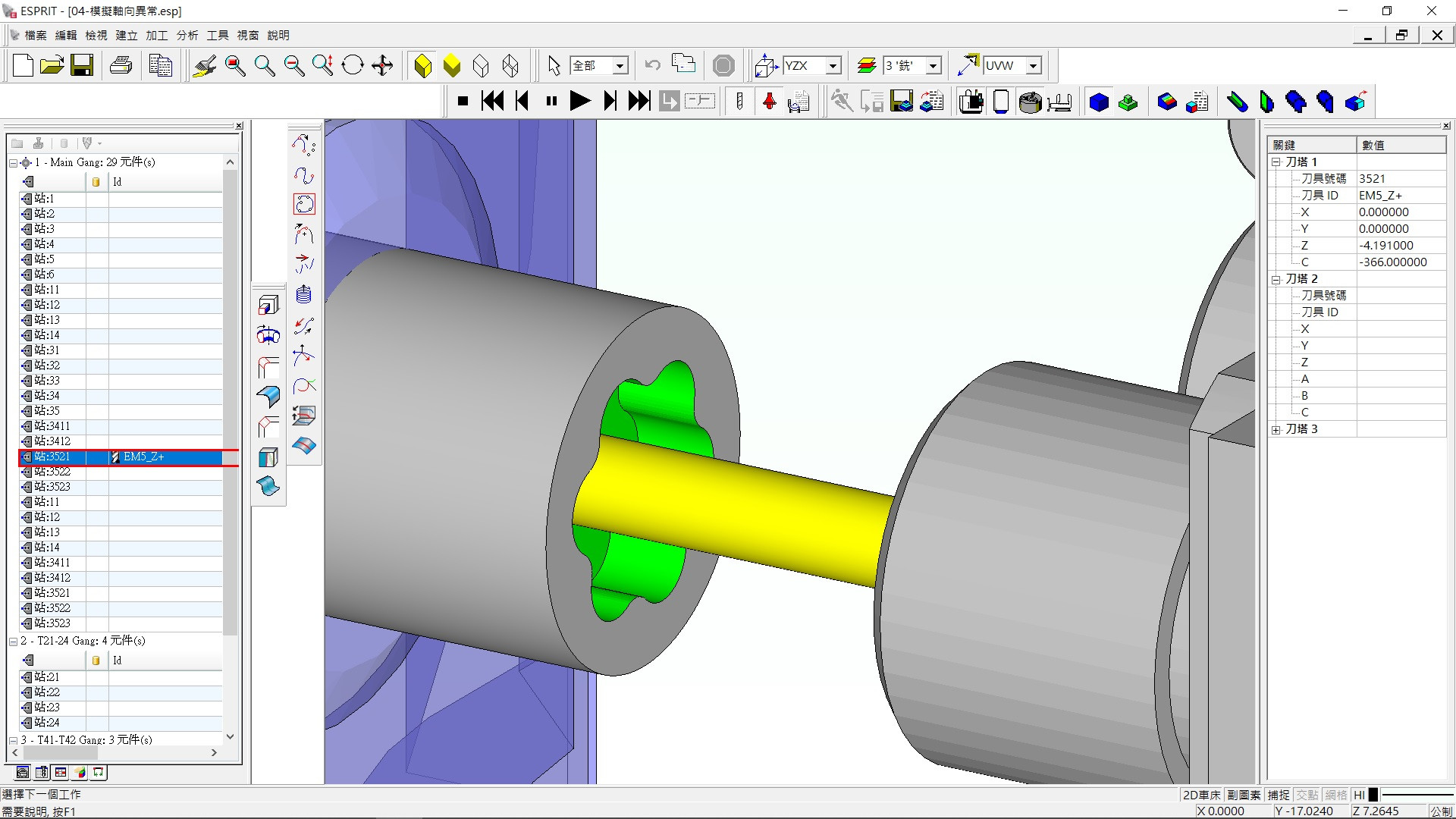Image resolution: width=1456 pixels, height=819 pixels.
Task: Open the YZX work plane dropdown
Action: 833,66
